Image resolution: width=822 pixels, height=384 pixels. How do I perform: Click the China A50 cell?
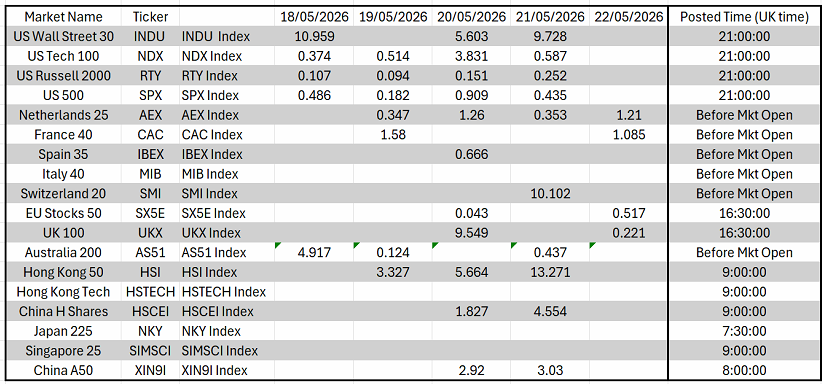[63, 370]
